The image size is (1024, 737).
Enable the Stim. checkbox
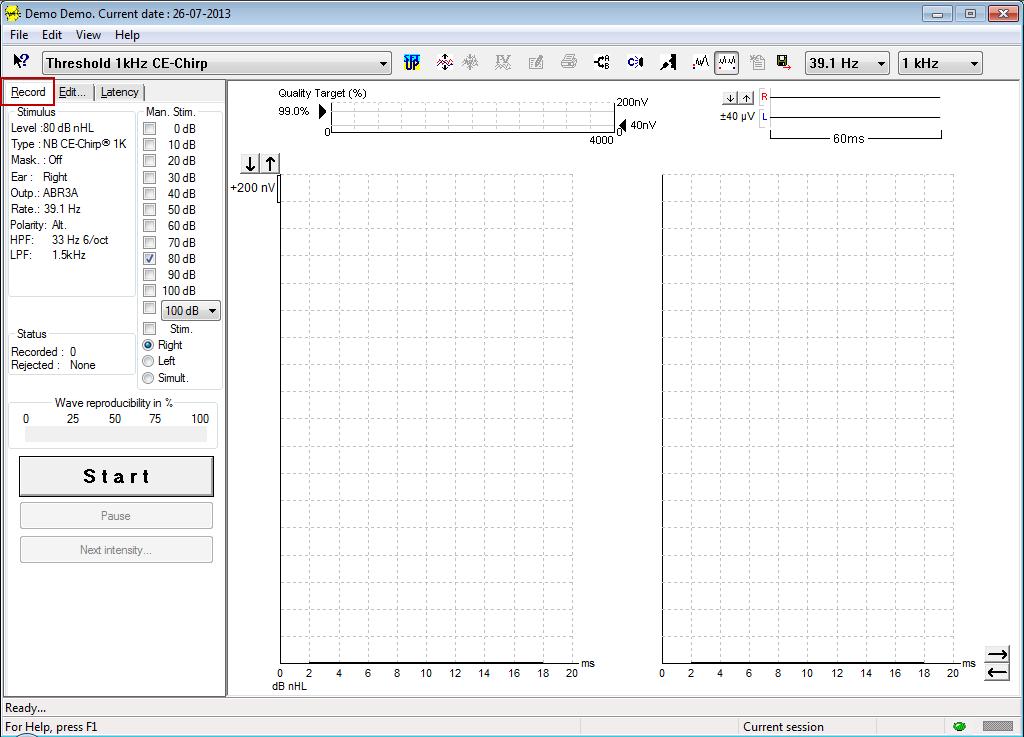point(150,328)
